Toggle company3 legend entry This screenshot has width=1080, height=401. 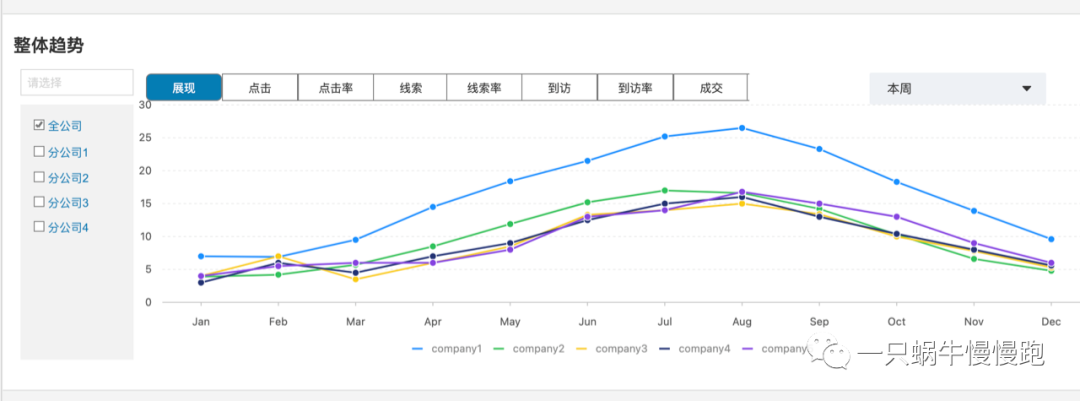click(612, 349)
